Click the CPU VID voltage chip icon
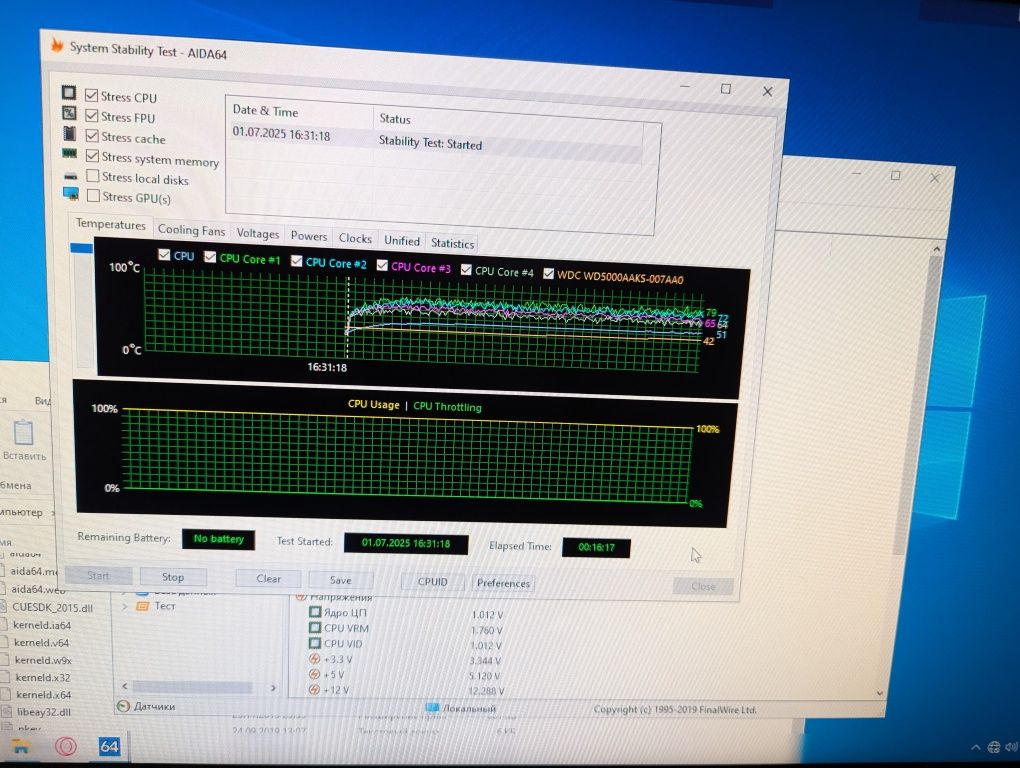Viewport: 1020px width, 768px height. point(315,643)
